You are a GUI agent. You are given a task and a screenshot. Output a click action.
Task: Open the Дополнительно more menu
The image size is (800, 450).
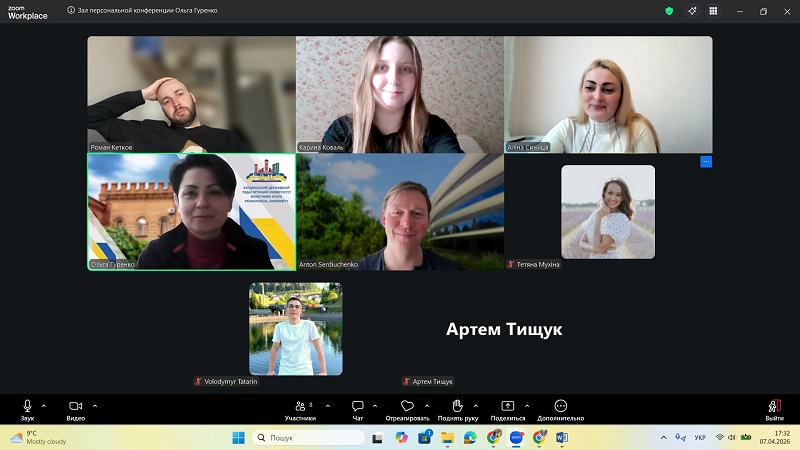(x=560, y=407)
